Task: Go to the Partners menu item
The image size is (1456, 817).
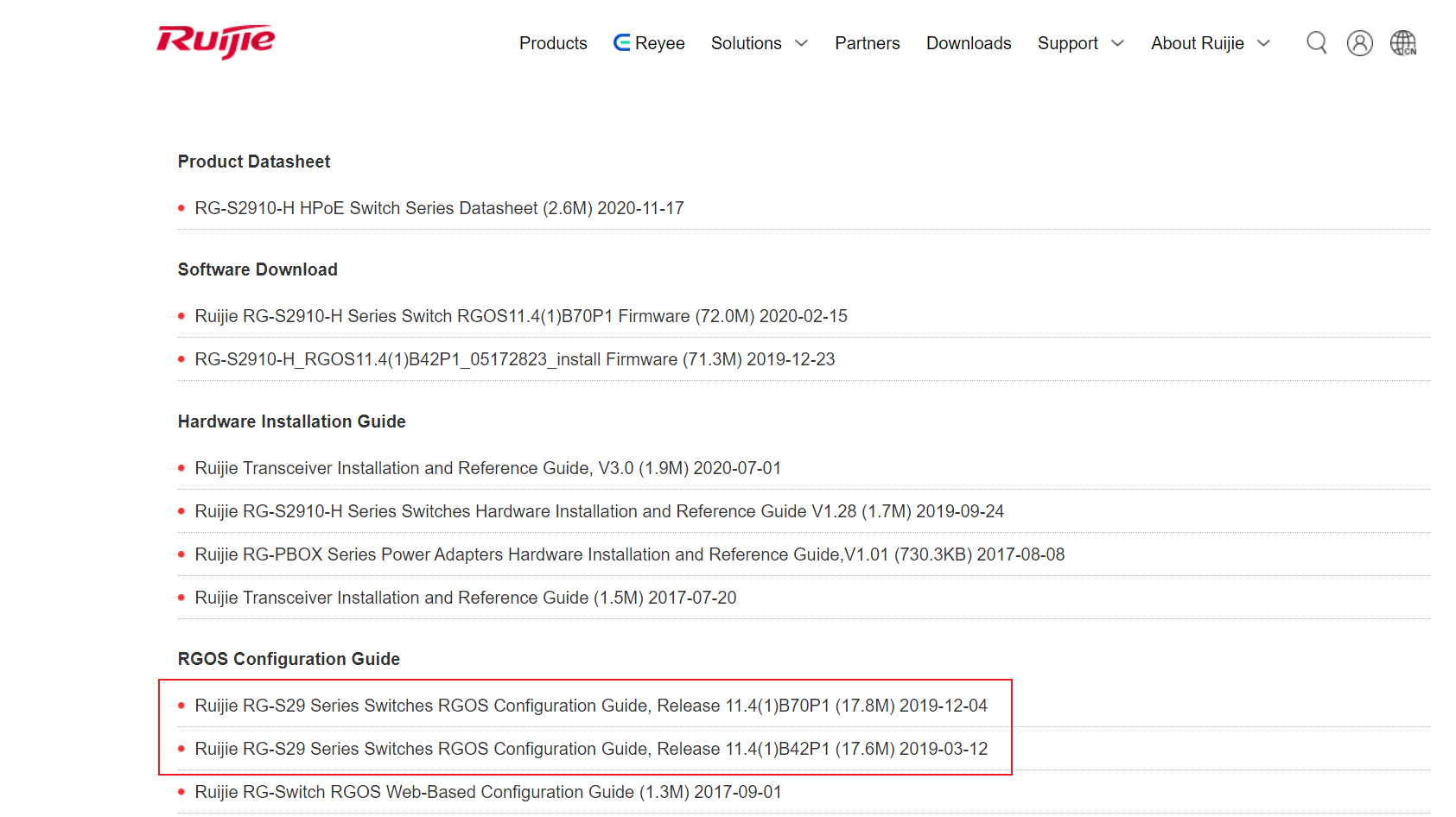Action: click(867, 43)
